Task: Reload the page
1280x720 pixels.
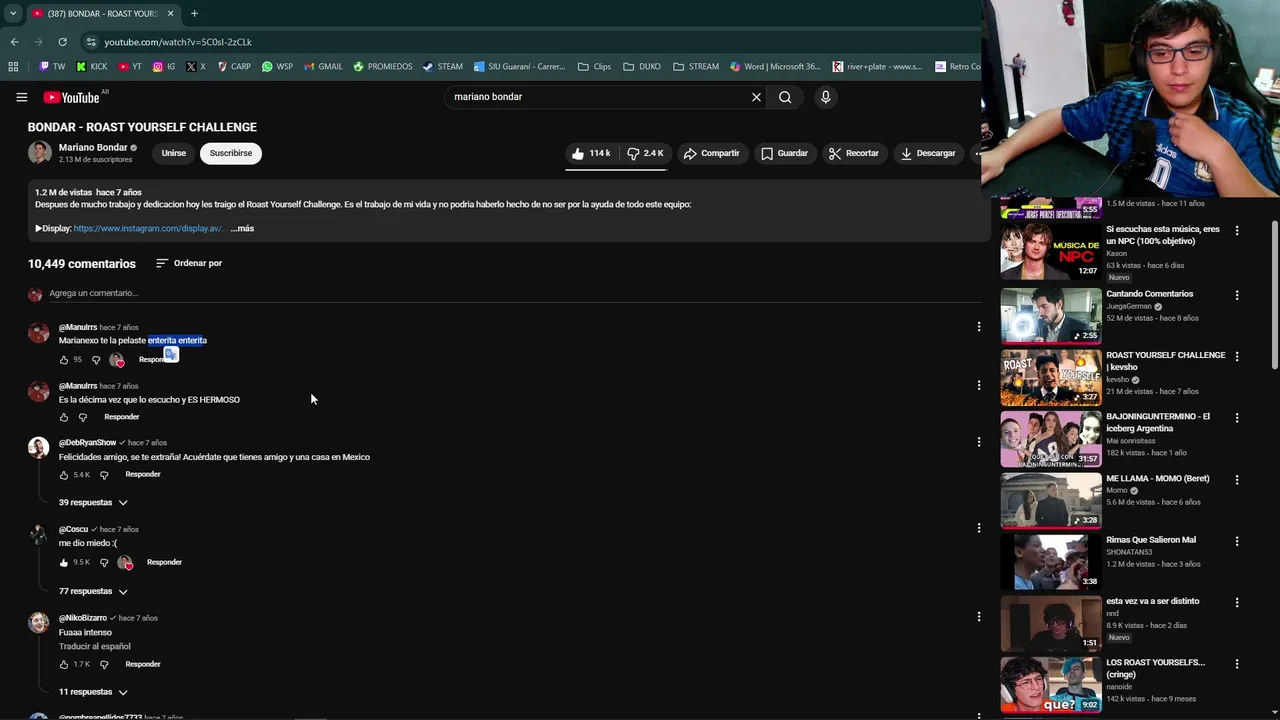Action: point(62,42)
